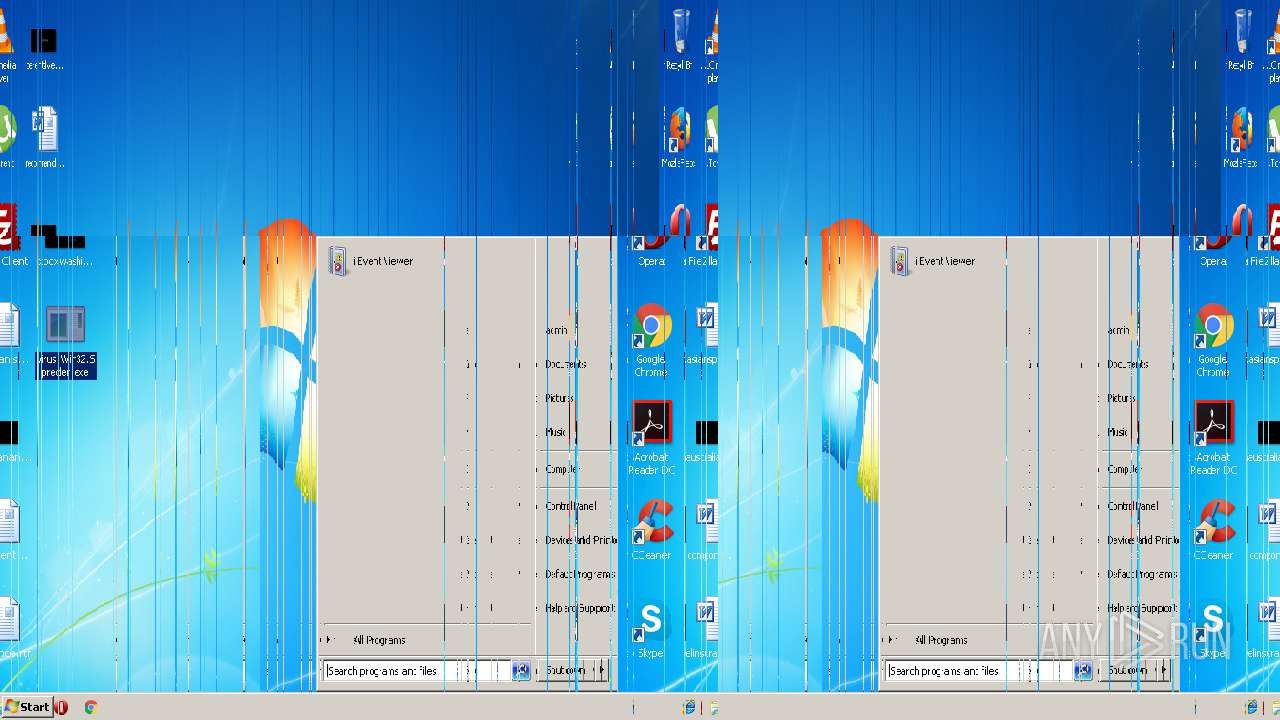This screenshot has height=720, width=1280.
Task: Select CCleaner desktop icon in right copy
Action: tap(1213, 530)
